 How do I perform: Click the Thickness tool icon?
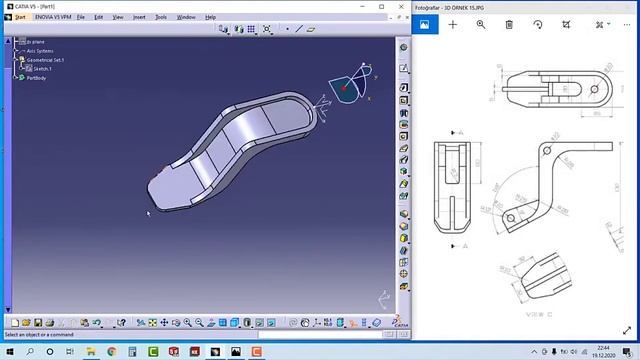[x=403, y=262]
